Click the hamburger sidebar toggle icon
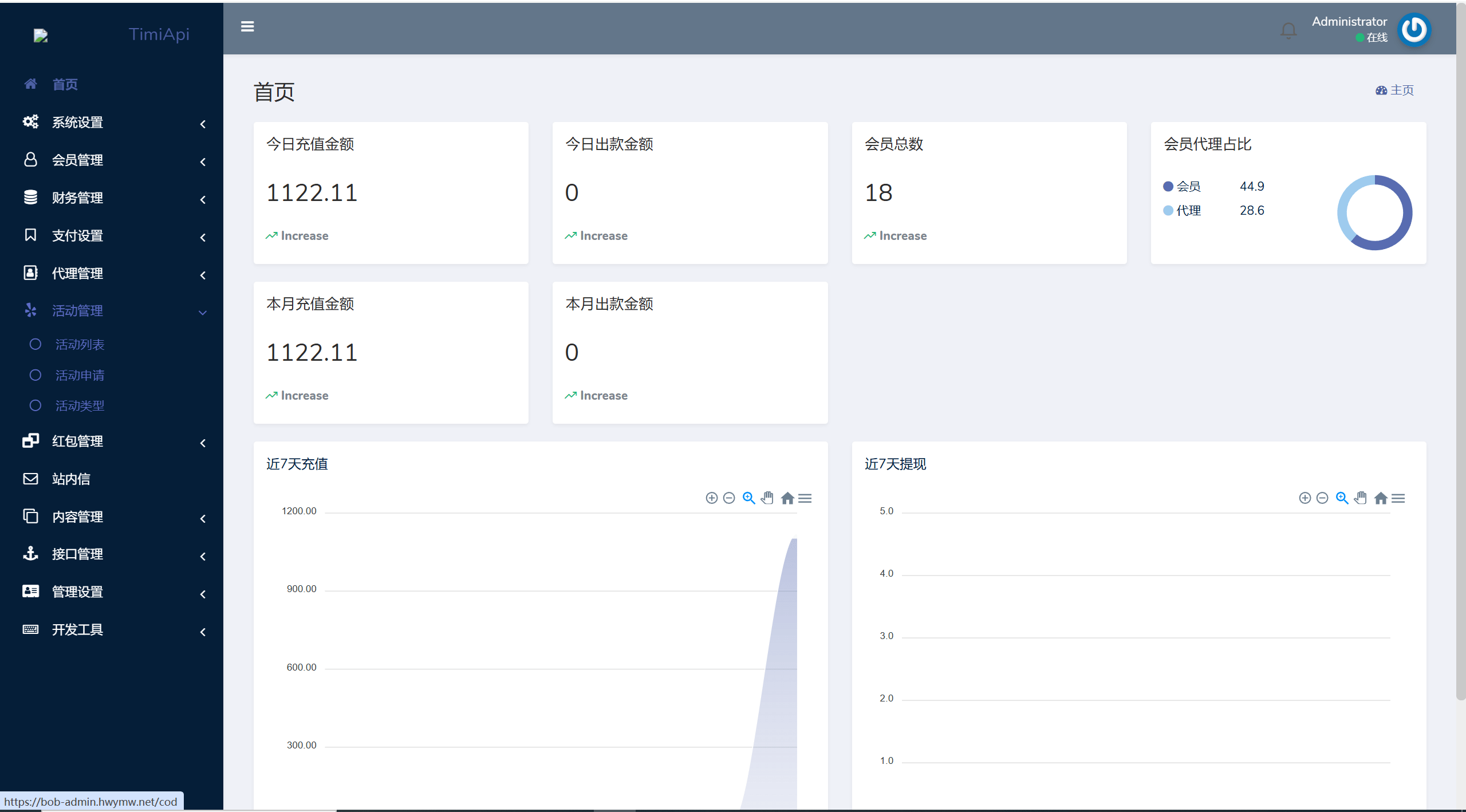 pos(247,27)
